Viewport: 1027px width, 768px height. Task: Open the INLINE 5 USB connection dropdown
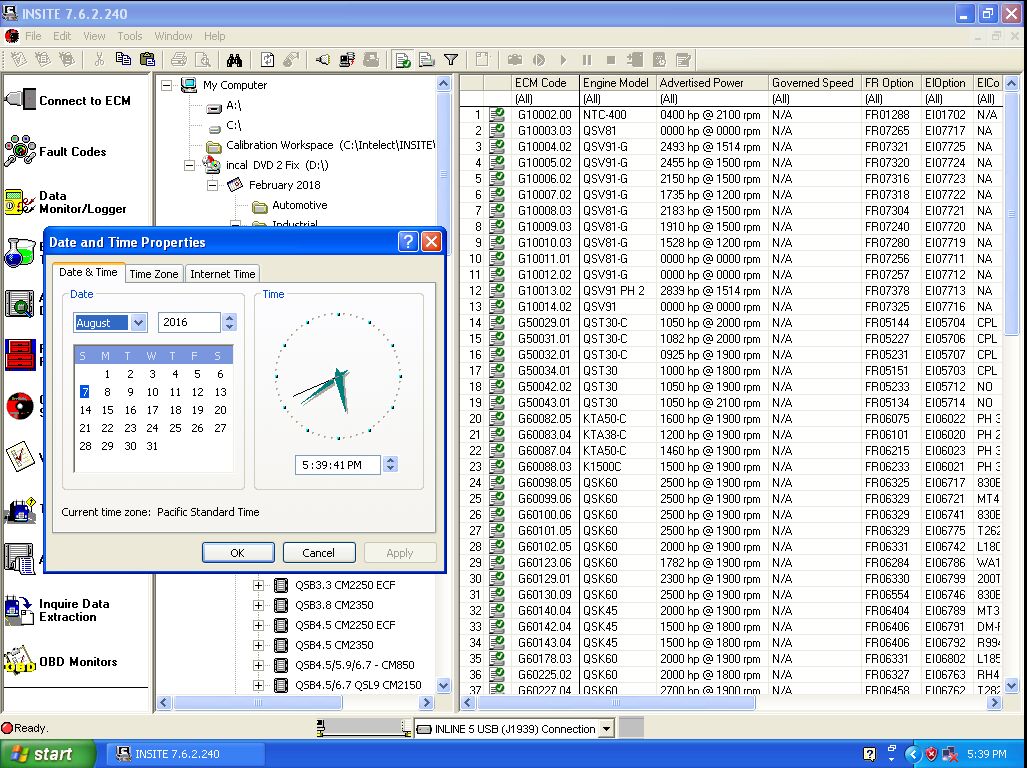607,729
